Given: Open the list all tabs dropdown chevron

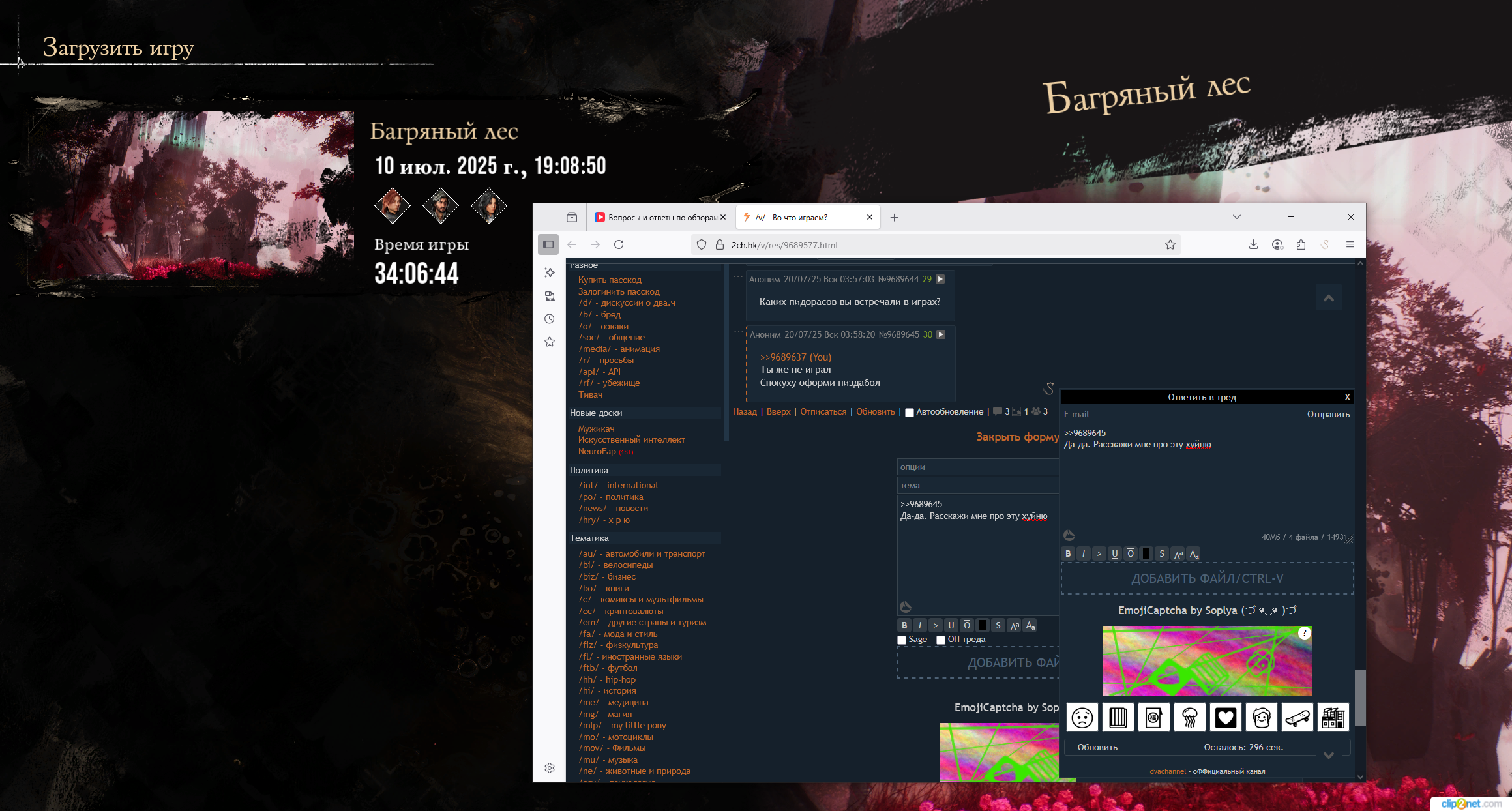Looking at the screenshot, I should [x=1236, y=217].
